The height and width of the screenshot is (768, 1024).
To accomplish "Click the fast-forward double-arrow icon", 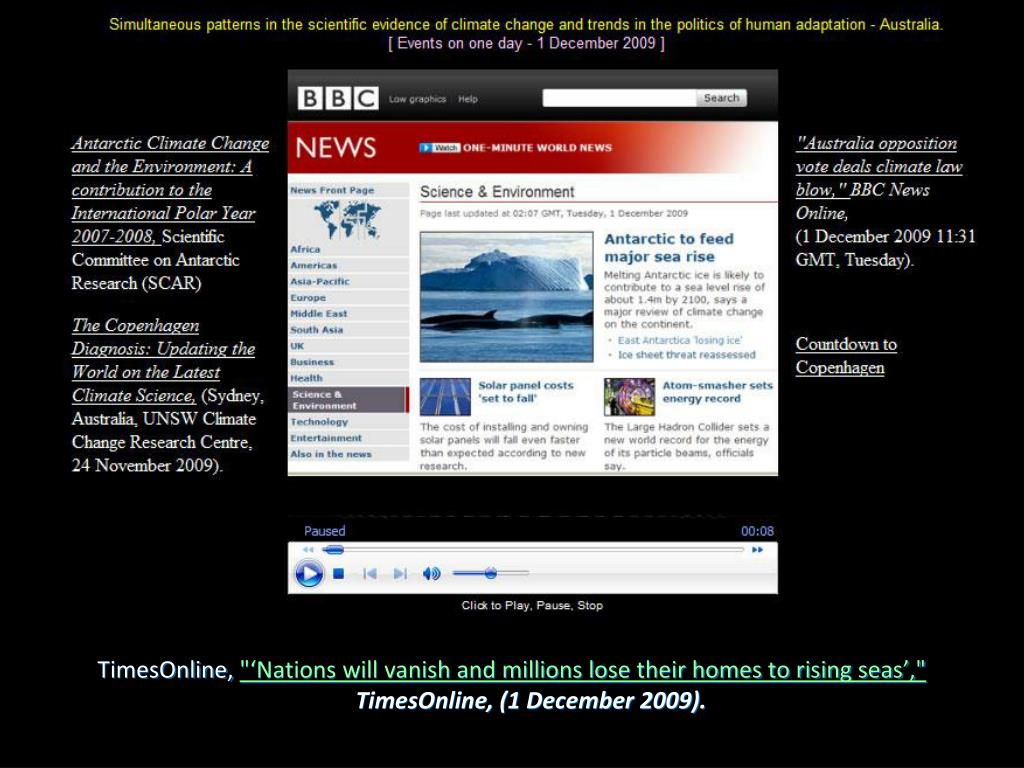I will (758, 550).
